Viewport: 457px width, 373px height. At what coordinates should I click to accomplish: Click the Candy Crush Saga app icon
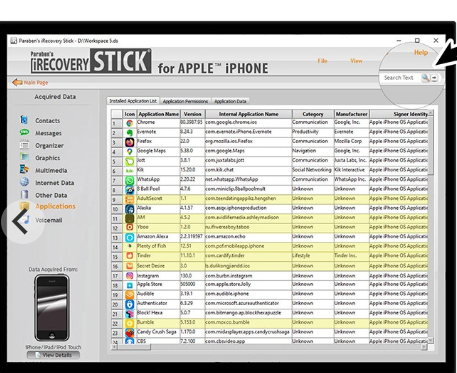[130, 333]
